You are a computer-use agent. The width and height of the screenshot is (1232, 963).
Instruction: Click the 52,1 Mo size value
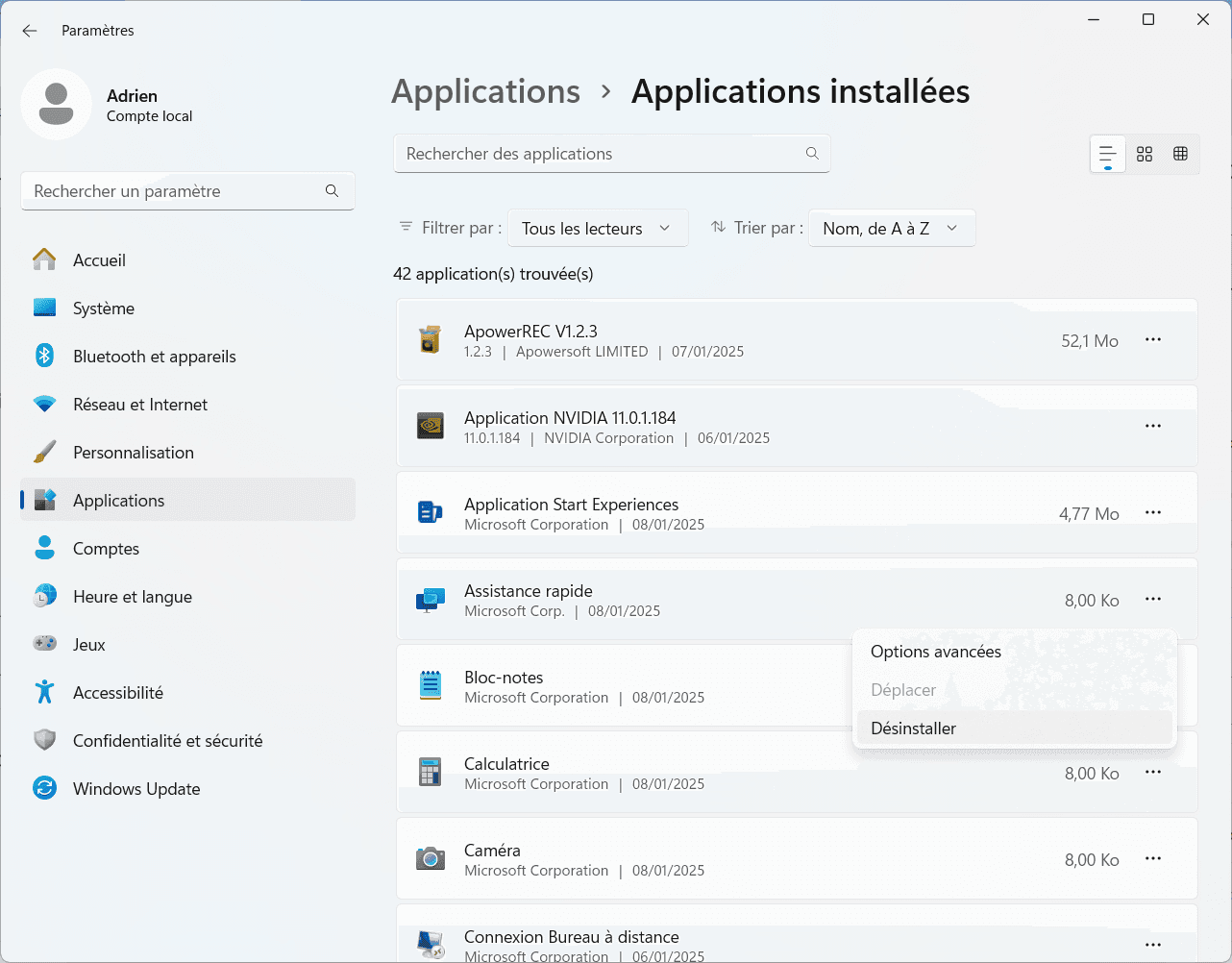click(x=1090, y=341)
